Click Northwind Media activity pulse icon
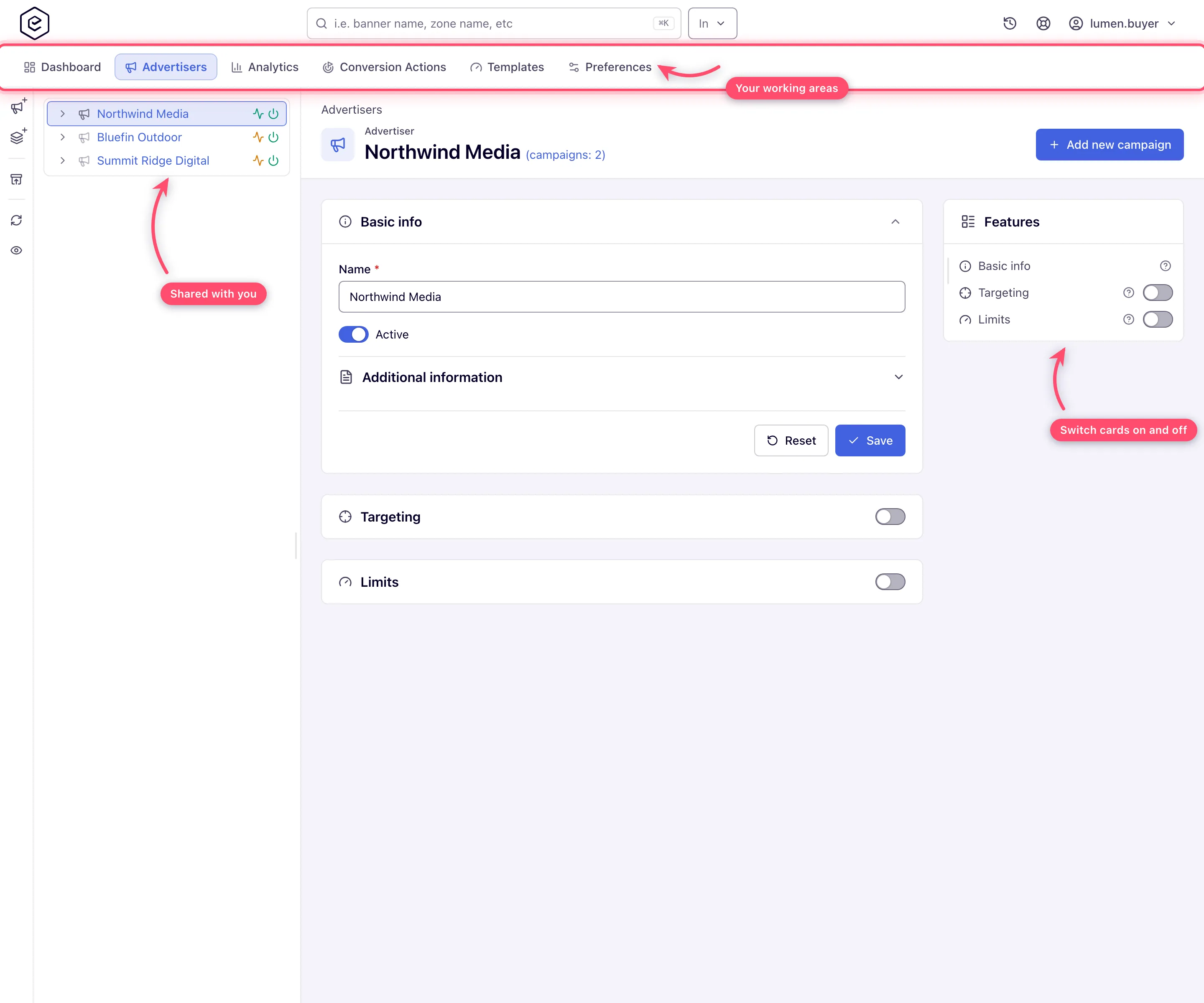1204x1003 pixels. [258, 114]
